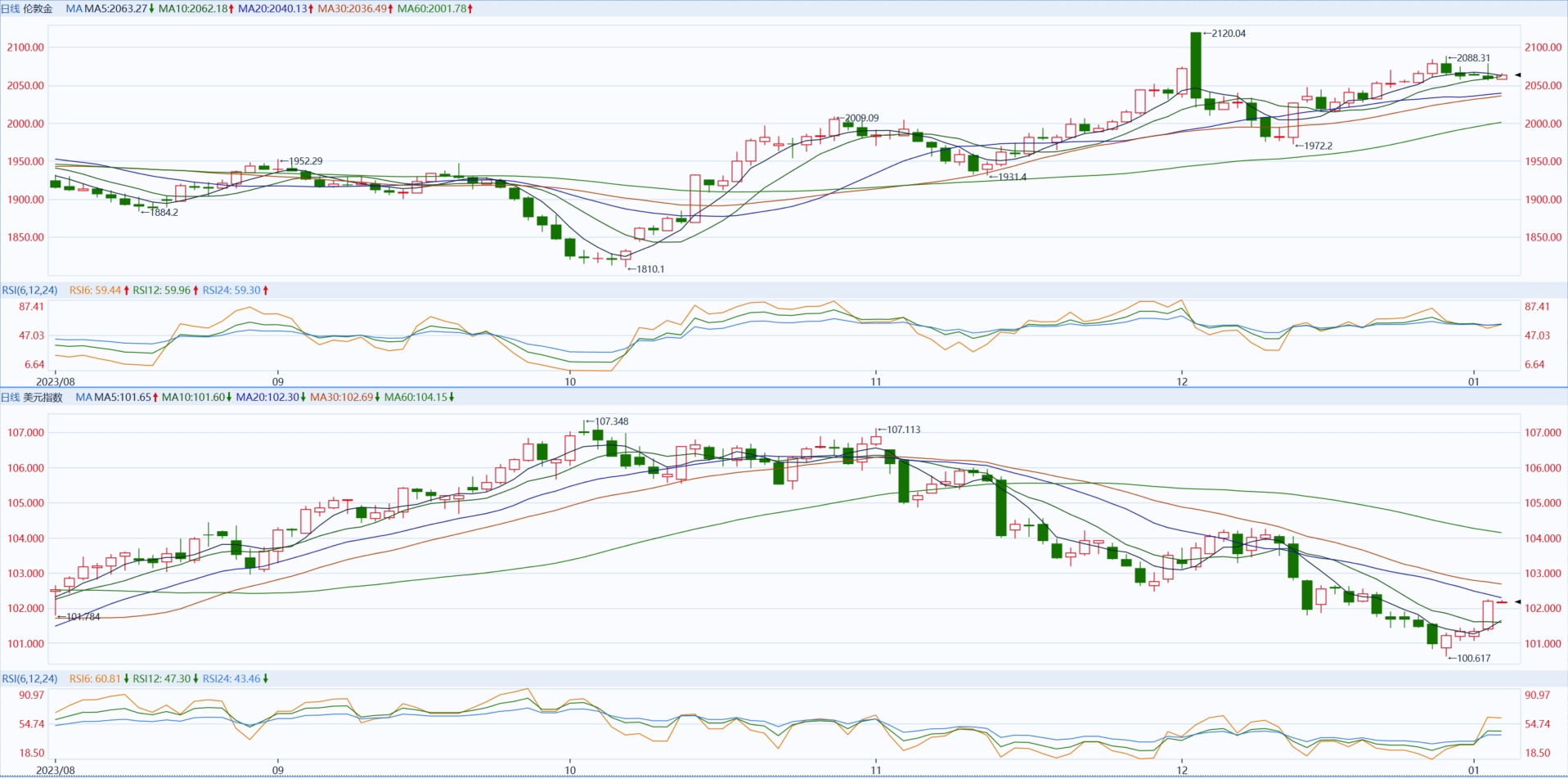Click the 2120.04 peak price annotation
Screen dimensions: 1568x779
1224,34
